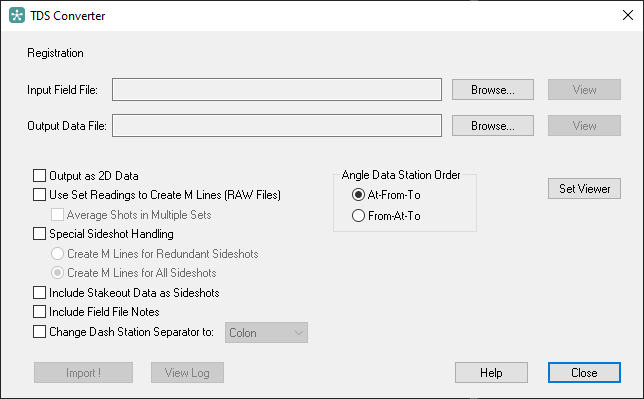Click the TDS Converter app icon

coord(17,16)
